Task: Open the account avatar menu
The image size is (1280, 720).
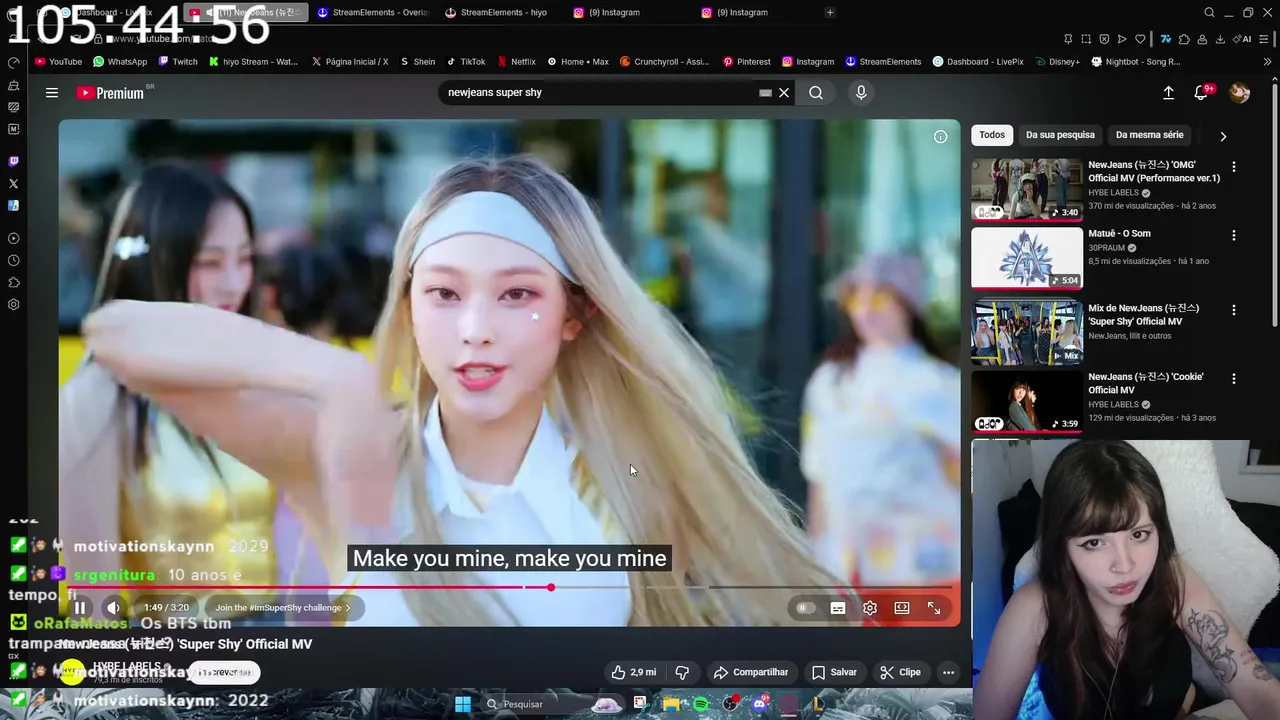Action: tap(1240, 93)
